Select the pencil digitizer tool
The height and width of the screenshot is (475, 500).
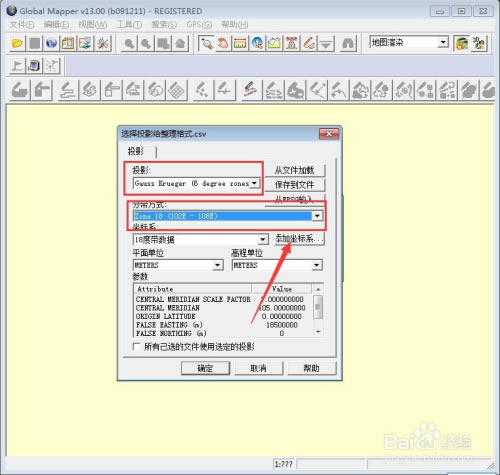pyautogui.click(x=309, y=44)
